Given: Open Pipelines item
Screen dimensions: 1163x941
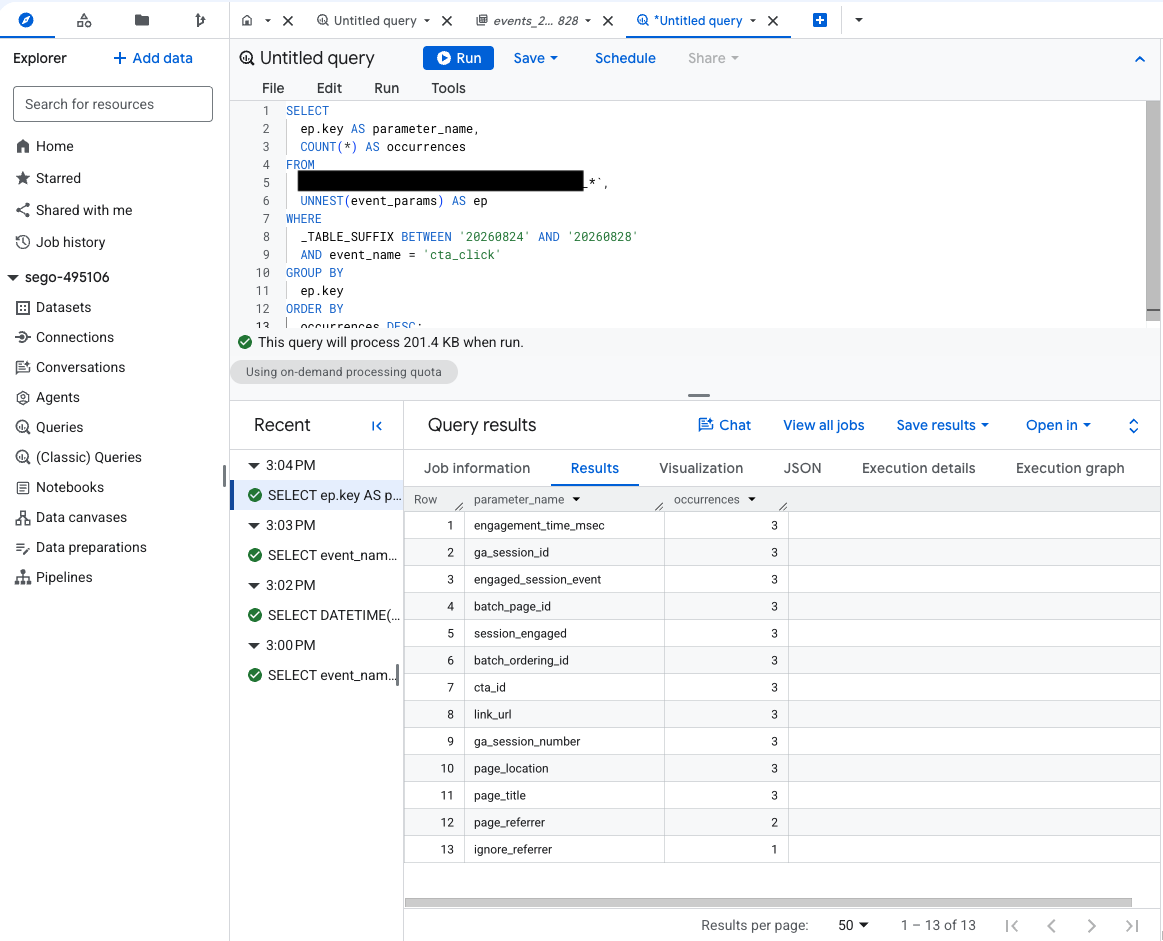Looking at the screenshot, I should coord(53,578).
